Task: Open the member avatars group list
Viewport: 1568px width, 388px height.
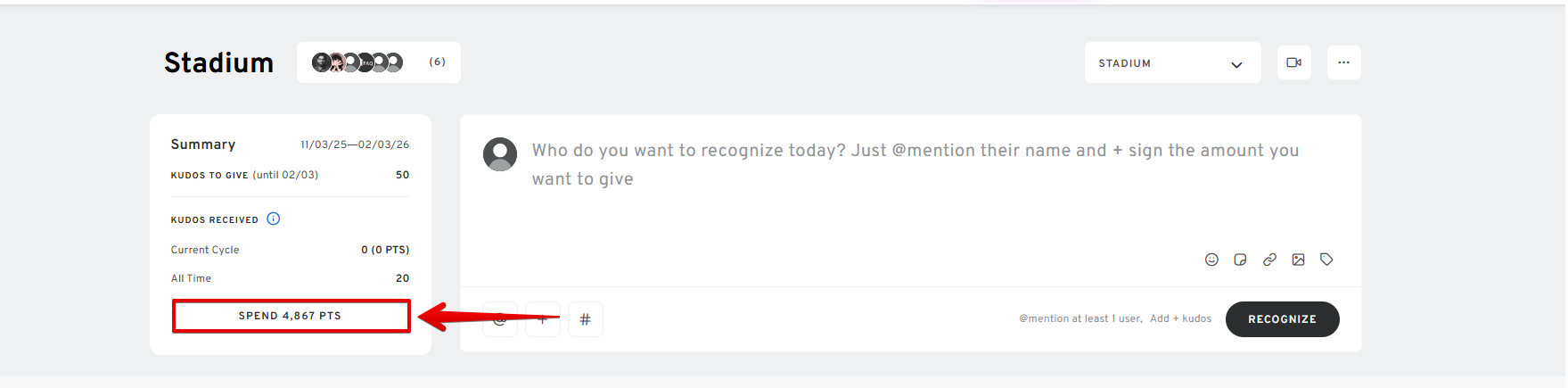Action: 357,62
